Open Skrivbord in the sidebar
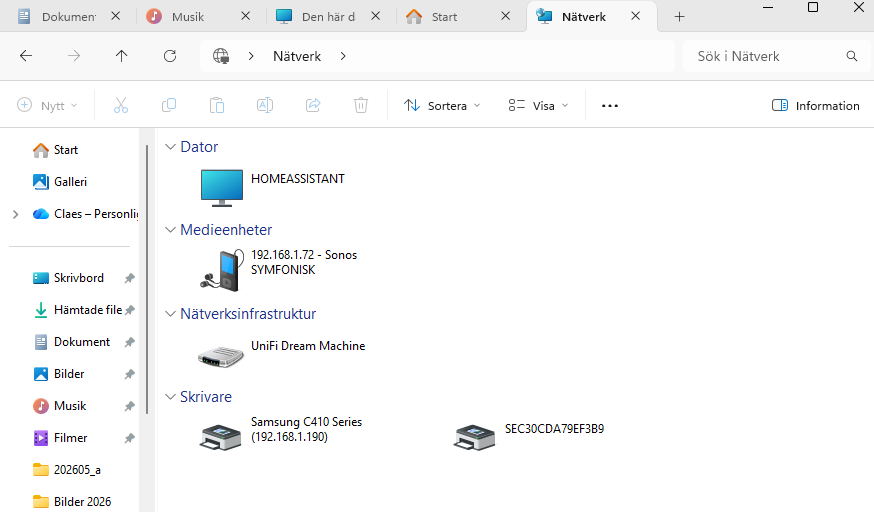The width and height of the screenshot is (874, 512). point(79,278)
